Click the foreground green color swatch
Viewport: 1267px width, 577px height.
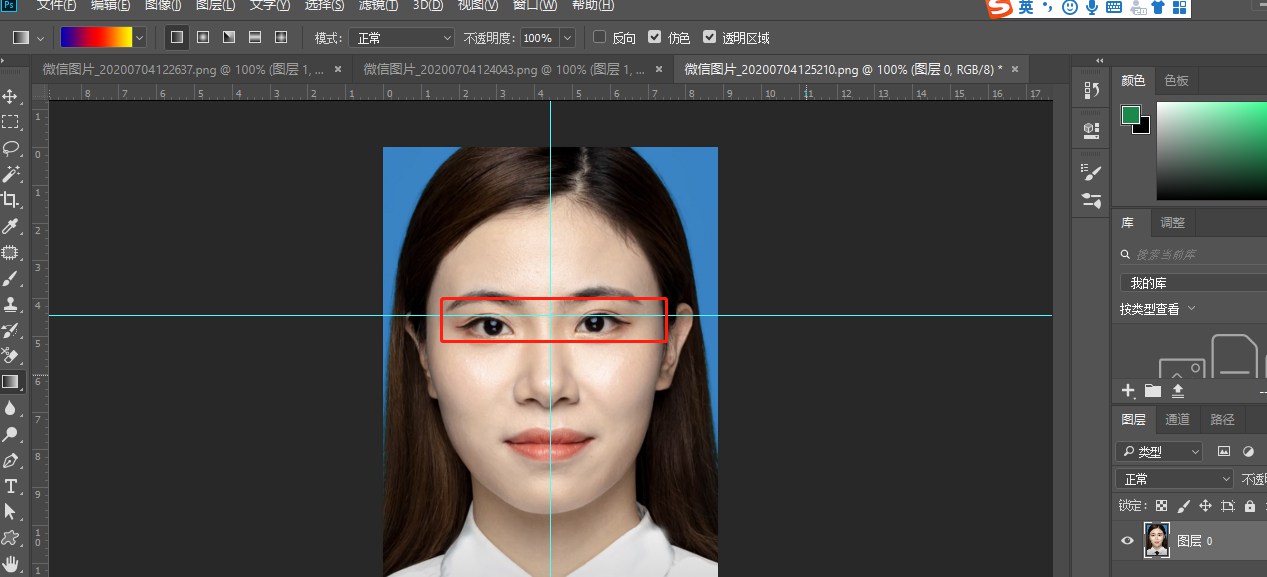click(x=1131, y=116)
